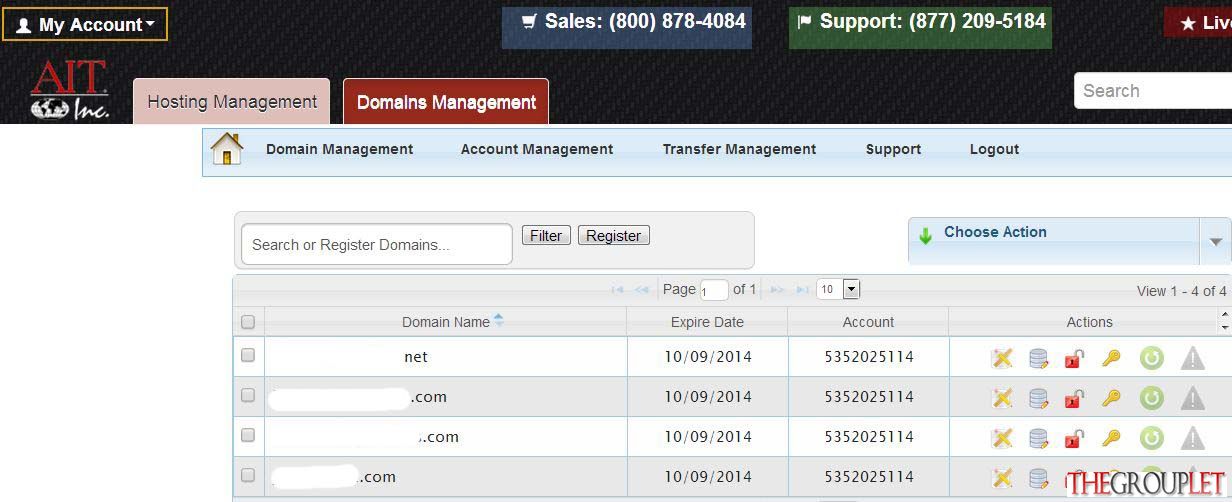Click the green renew icon in the first .com row
This screenshot has width=1232, height=502.
point(1152,398)
